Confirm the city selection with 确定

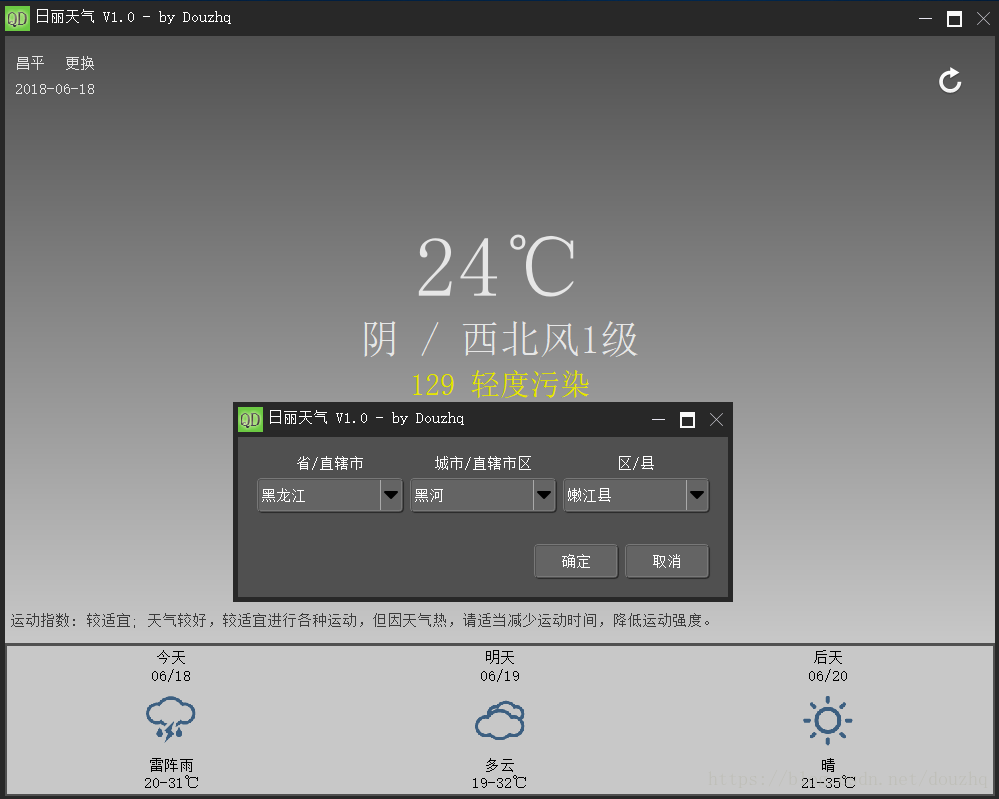coord(576,561)
